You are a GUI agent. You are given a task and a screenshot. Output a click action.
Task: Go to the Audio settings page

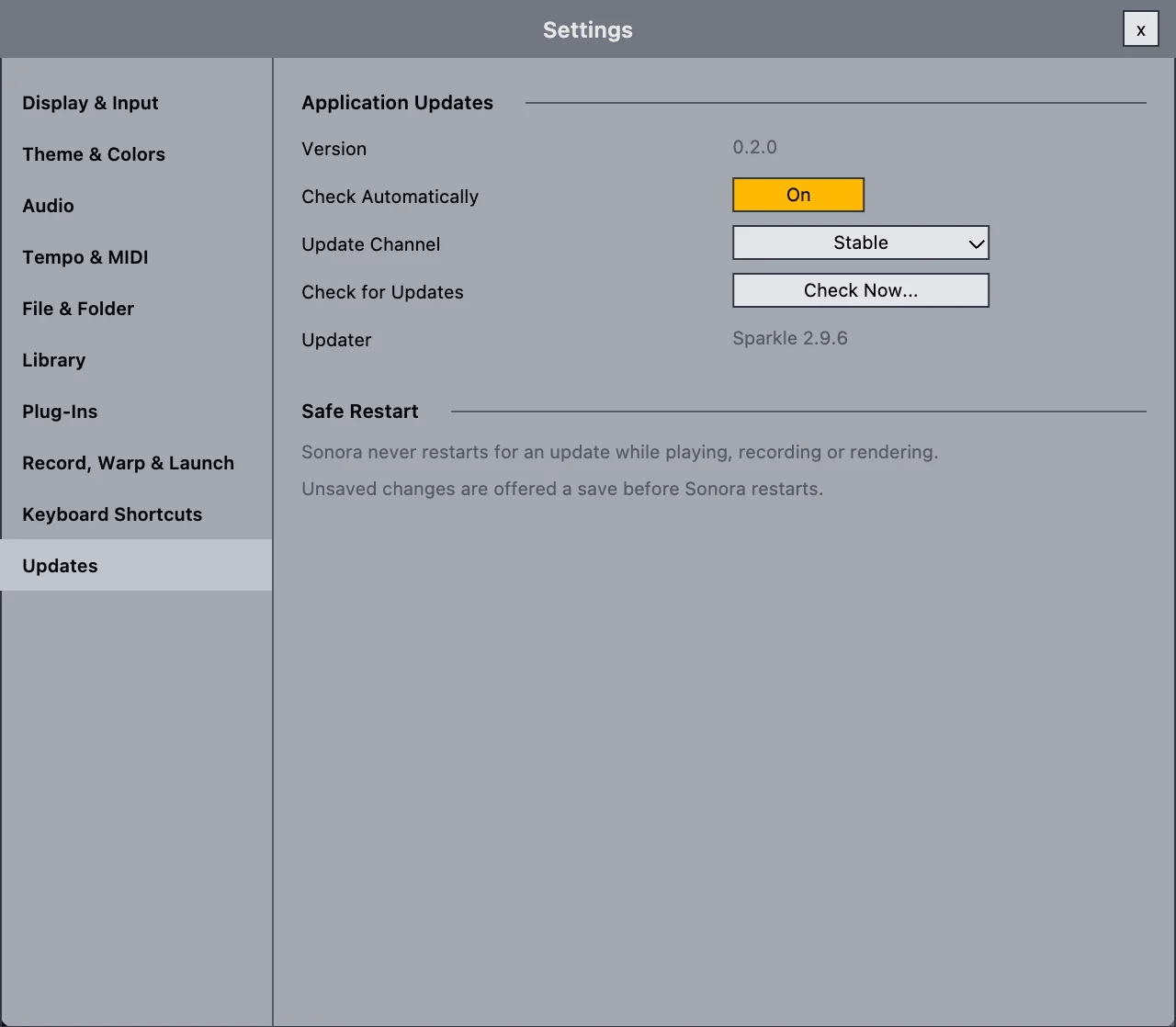coord(136,206)
